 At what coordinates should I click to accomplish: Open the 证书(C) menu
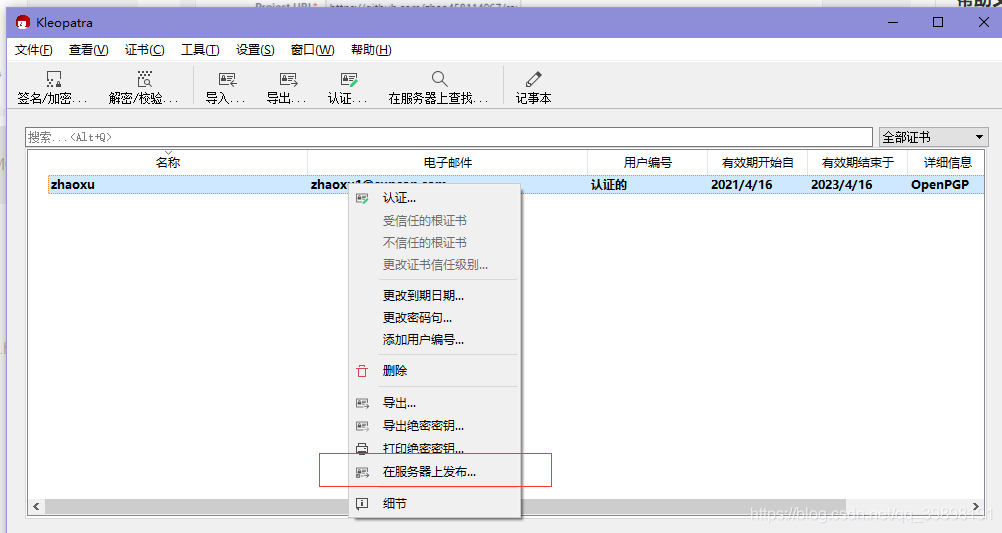pos(144,50)
